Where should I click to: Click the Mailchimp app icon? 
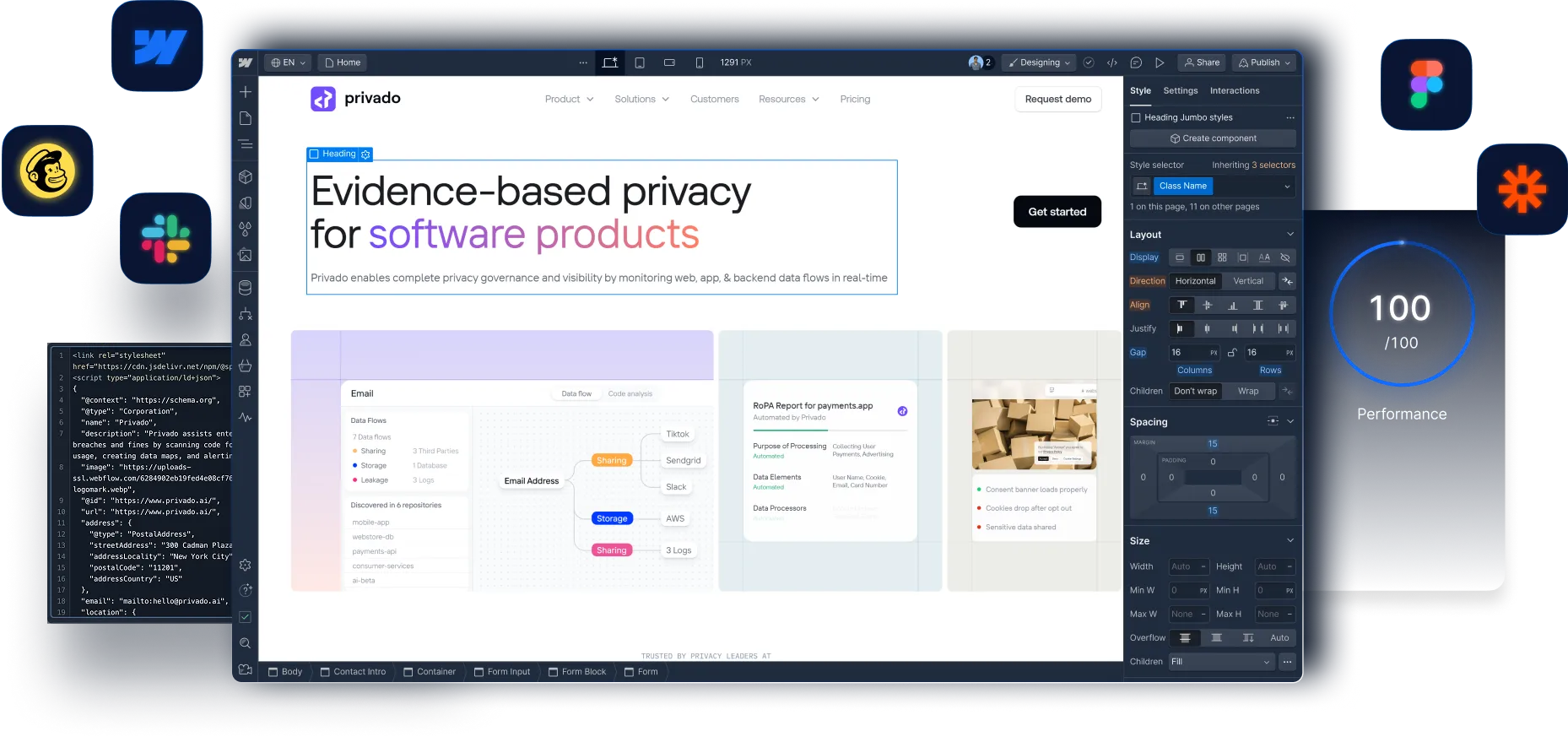coord(47,171)
